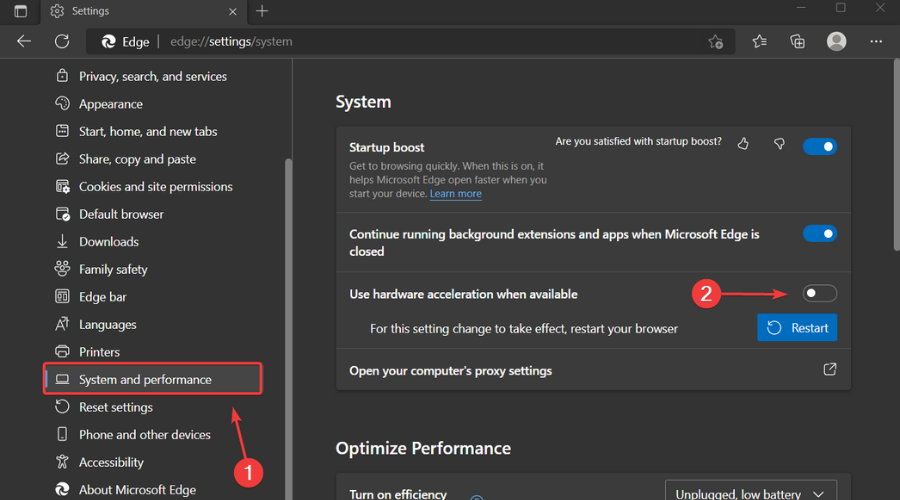Refresh the page with reload icon
The image size is (900, 500).
62,41
